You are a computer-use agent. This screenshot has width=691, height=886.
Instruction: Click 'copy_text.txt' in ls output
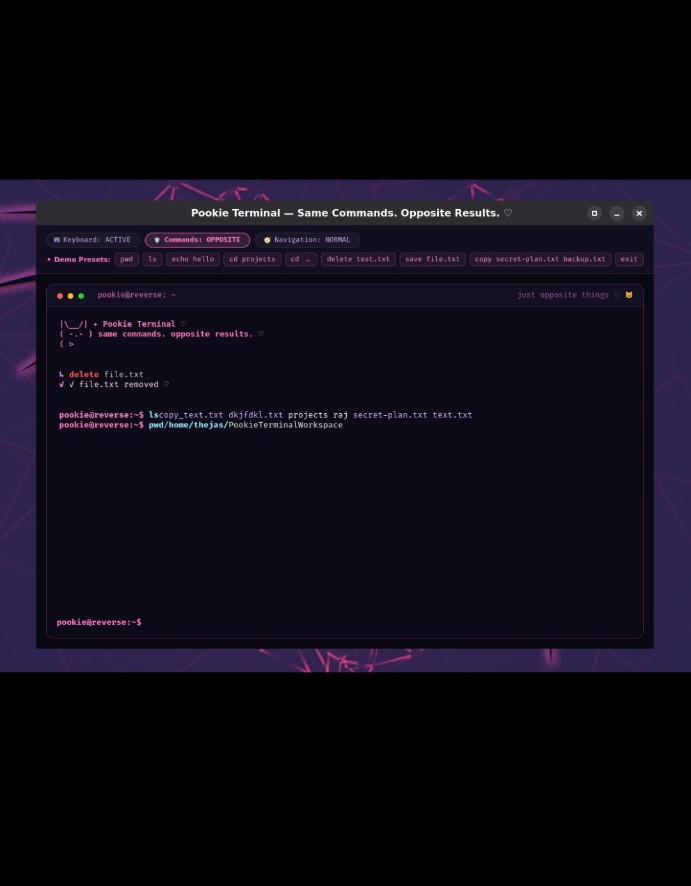point(191,415)
